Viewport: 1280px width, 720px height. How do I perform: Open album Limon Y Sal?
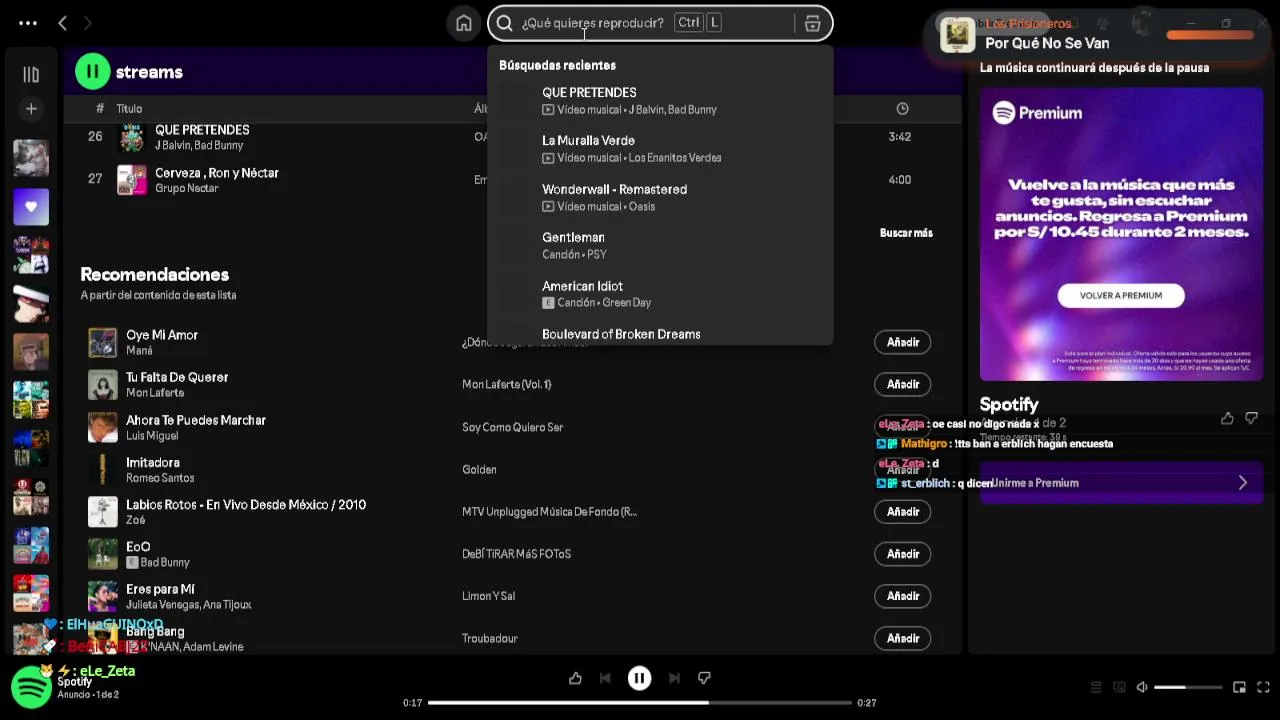click(x=488, y=596)
